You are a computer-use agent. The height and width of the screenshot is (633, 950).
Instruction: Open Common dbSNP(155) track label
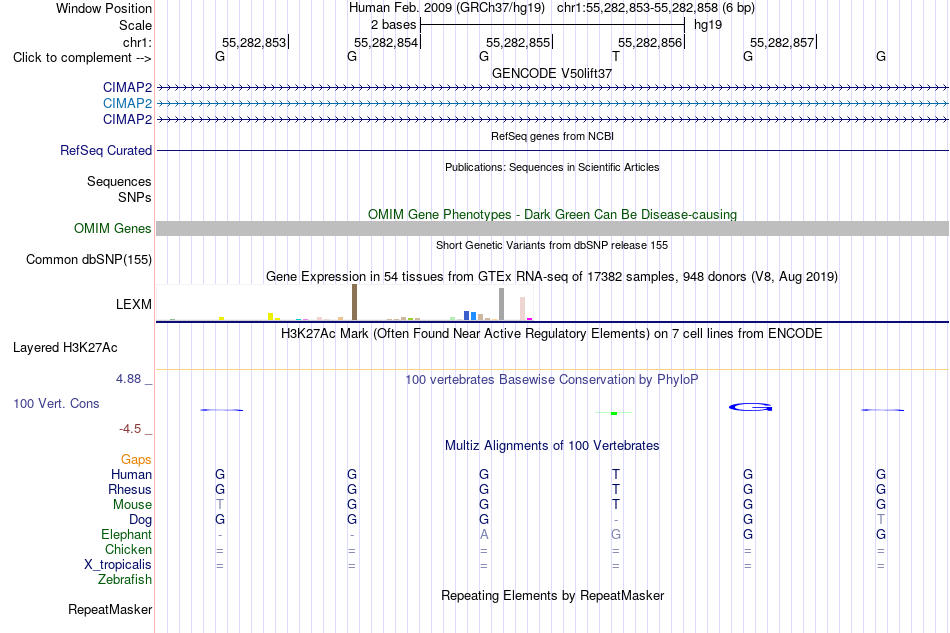click(x=89, y=259)
